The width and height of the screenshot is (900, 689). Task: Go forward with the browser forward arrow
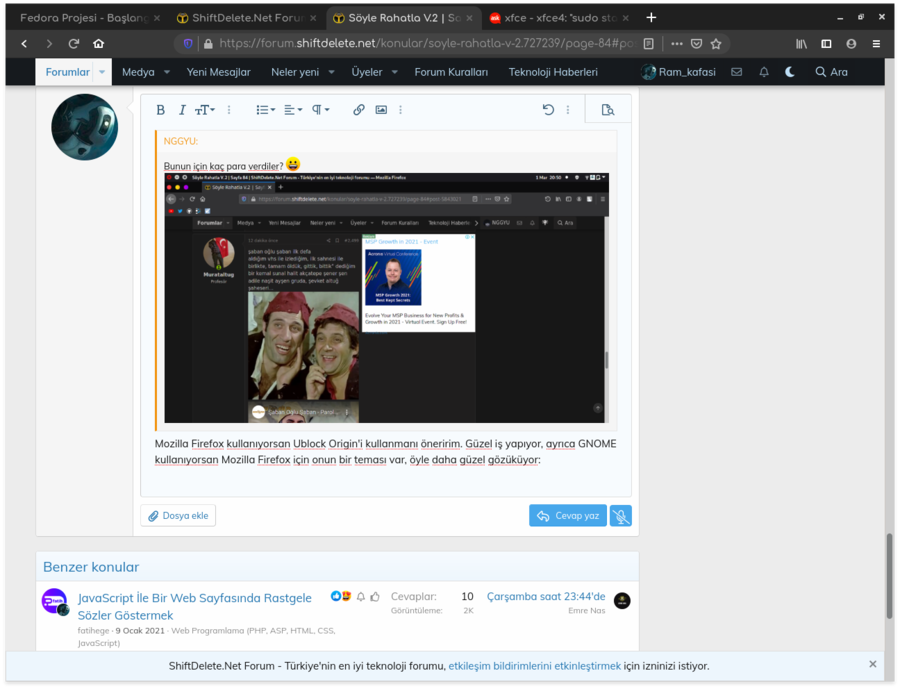(49, 44)
